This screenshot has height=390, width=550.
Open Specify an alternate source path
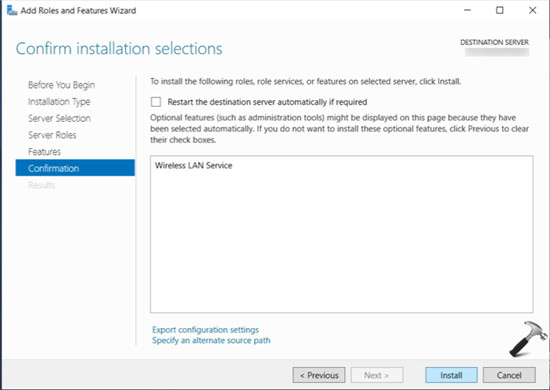pyautogui.click(x=211, y=341)
